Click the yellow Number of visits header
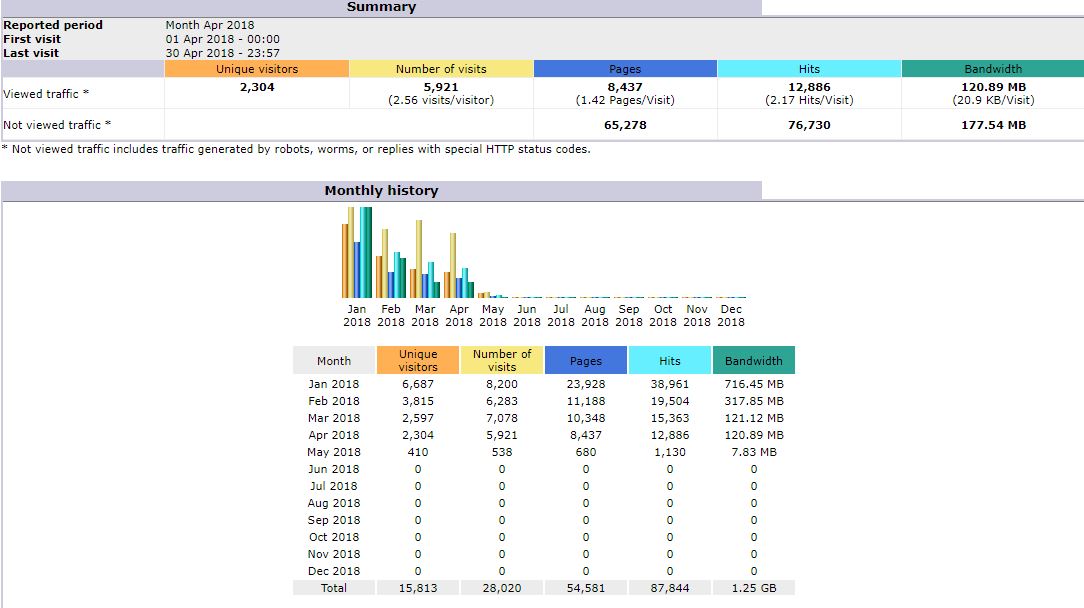 tap(441, 68)
